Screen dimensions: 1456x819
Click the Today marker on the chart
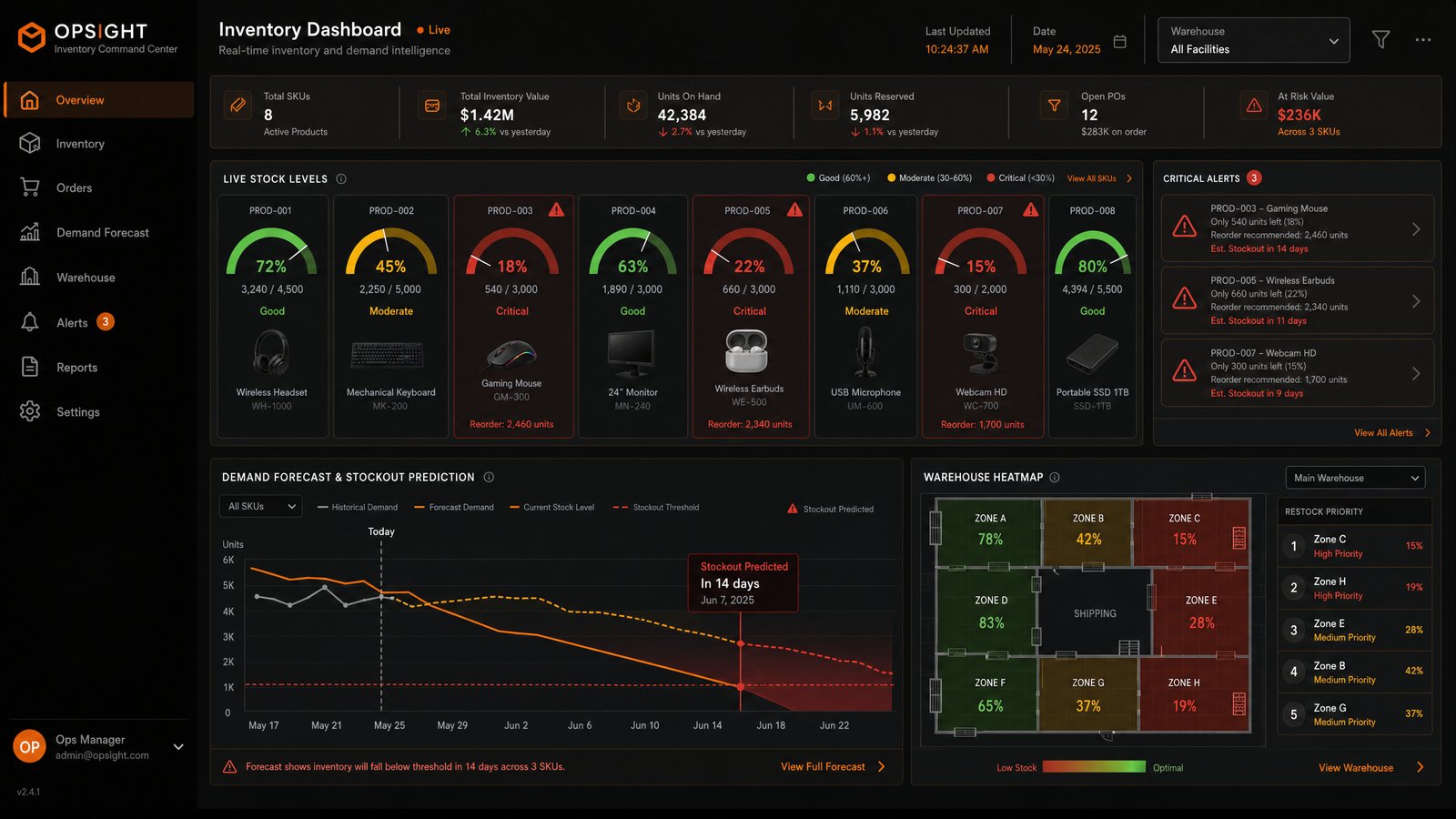pos(381,531)
